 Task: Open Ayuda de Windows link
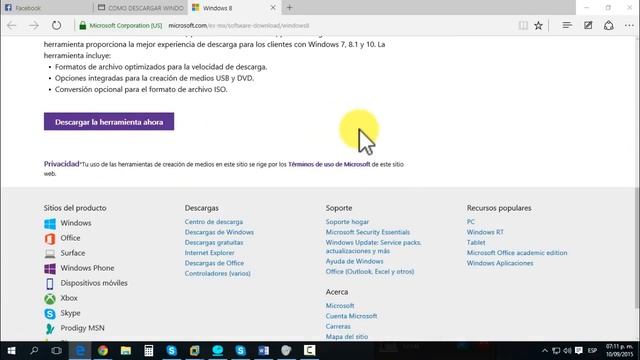(354, 261)
